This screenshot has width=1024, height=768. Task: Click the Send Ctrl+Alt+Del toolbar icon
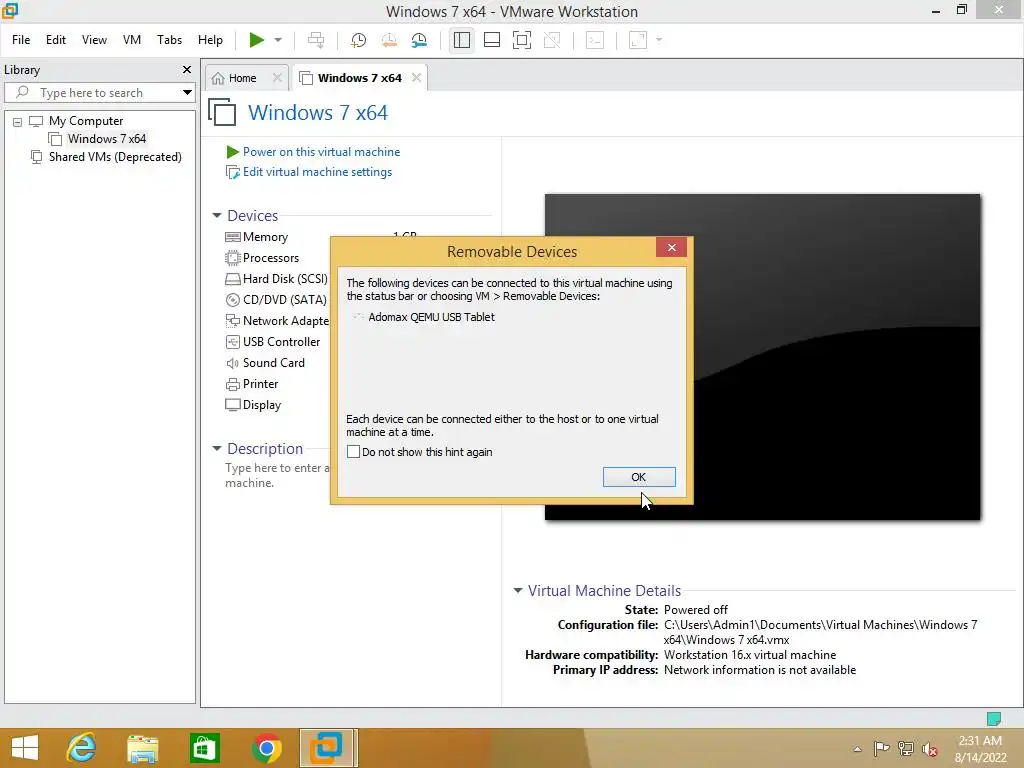click(316, 40)
